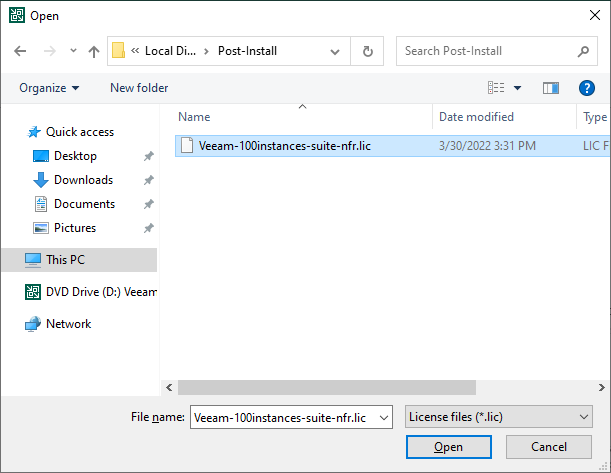The width and height of the screenshot is (611, 473).
Task: Click the Forward navigation arrow
Action: (x=49, y=51)
